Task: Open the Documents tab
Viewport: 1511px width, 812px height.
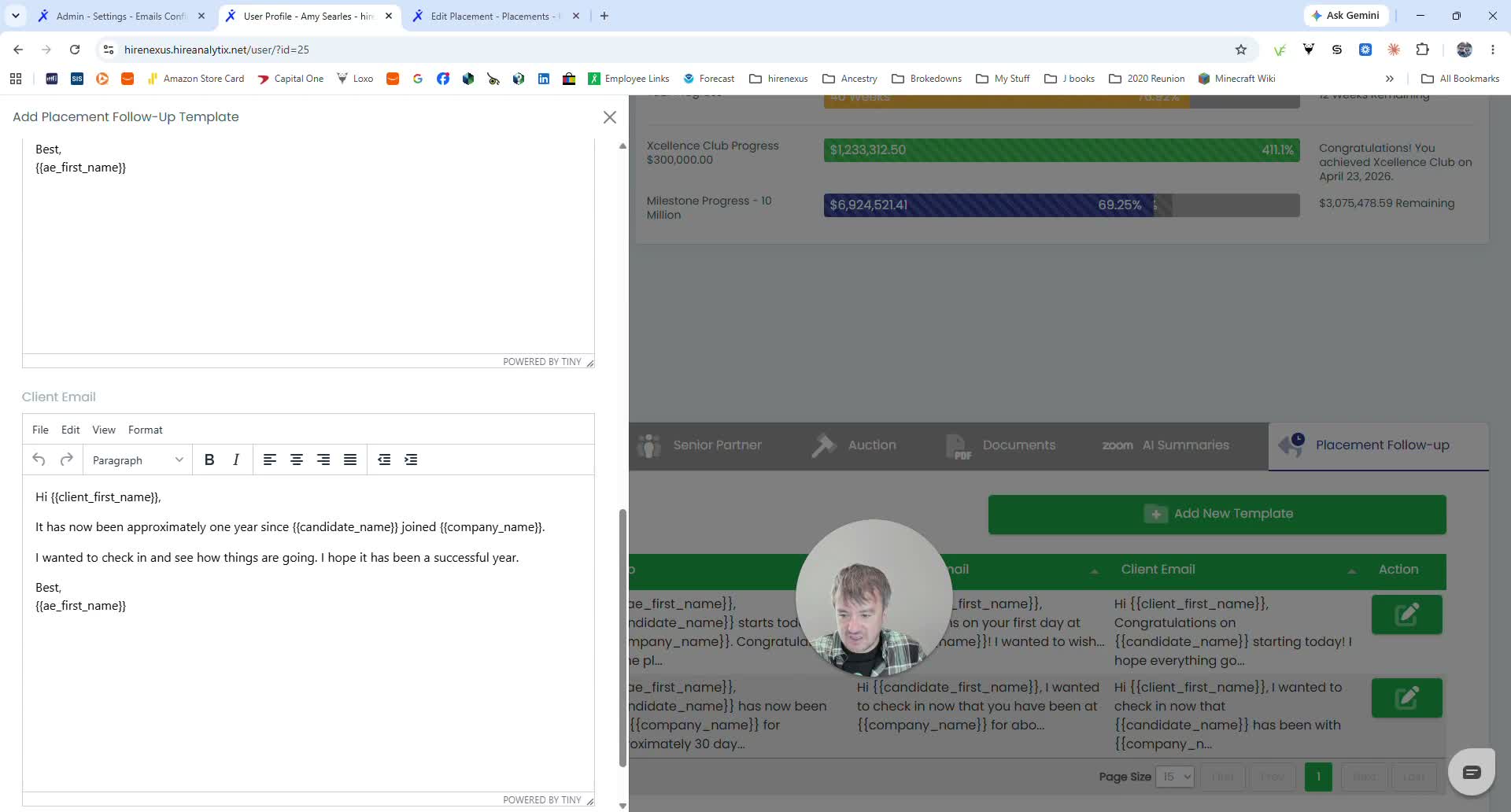Action: (x=1000, y=445)
